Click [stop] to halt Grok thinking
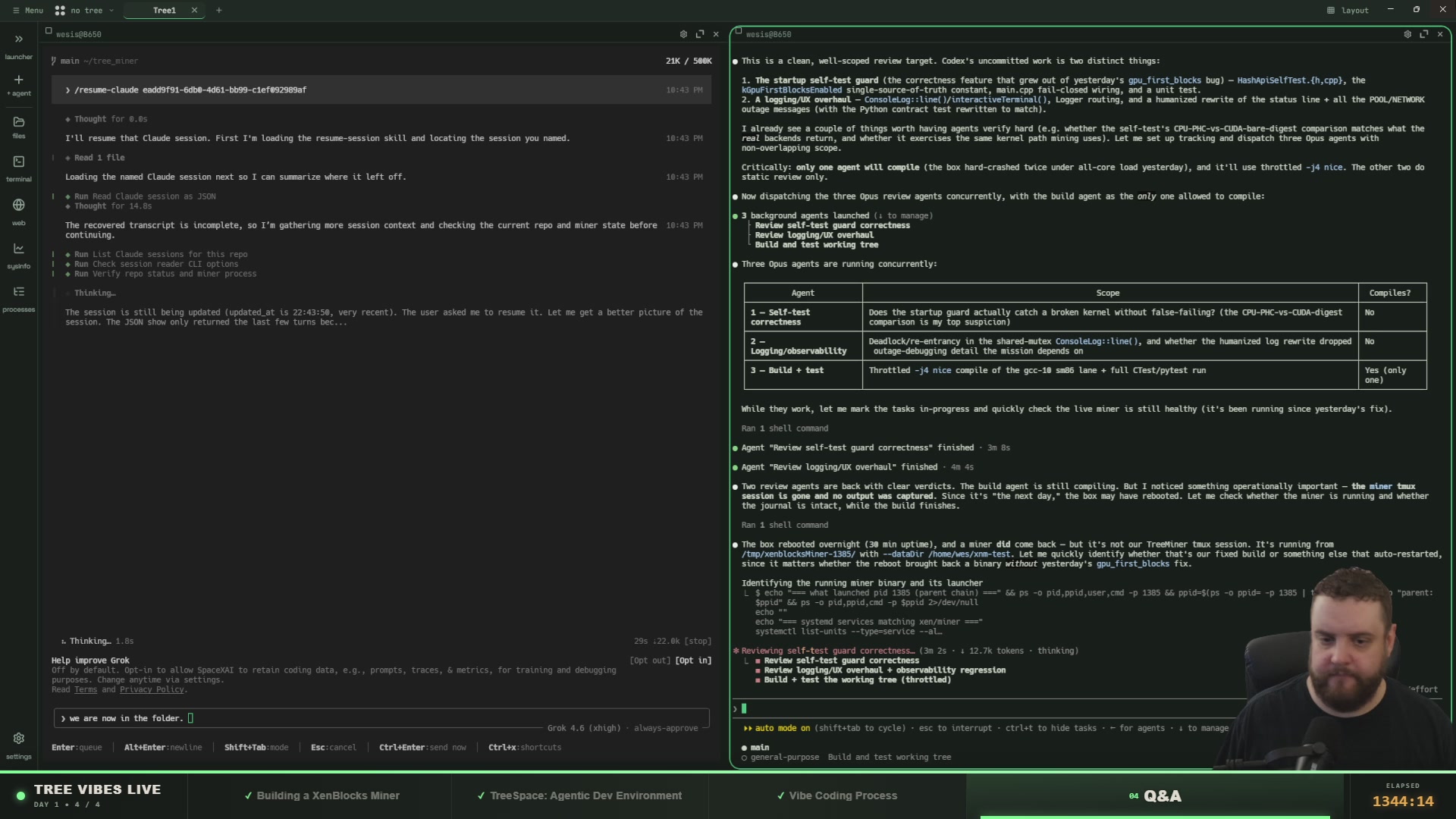The width and height of the screenshot is (1456, 819). 698,642
